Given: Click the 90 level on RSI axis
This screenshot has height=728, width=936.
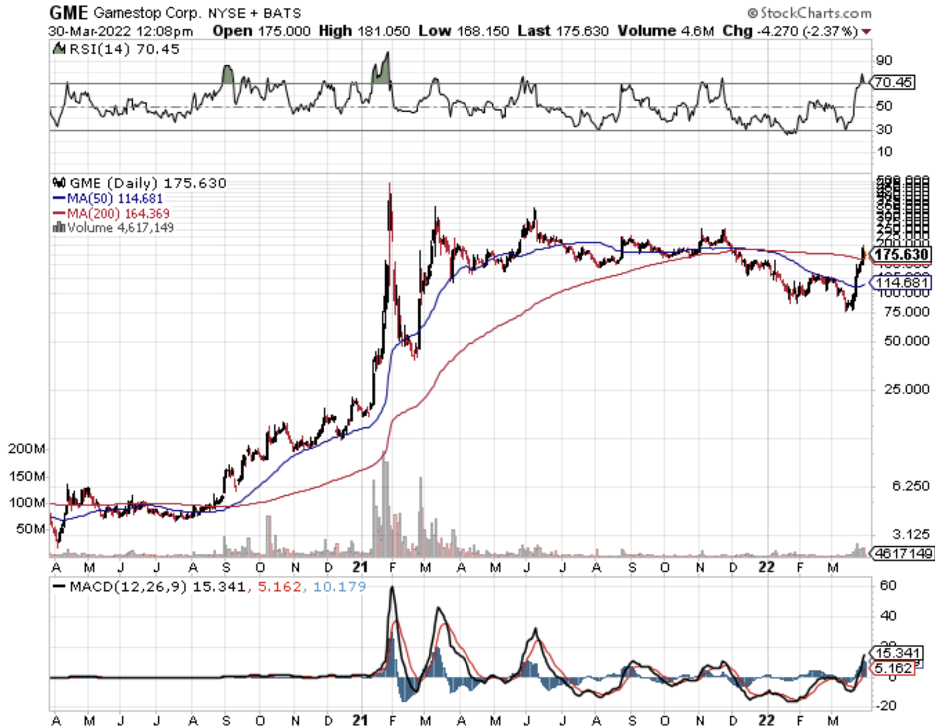Looking at the screenshot, I should [x=884, y=60].
